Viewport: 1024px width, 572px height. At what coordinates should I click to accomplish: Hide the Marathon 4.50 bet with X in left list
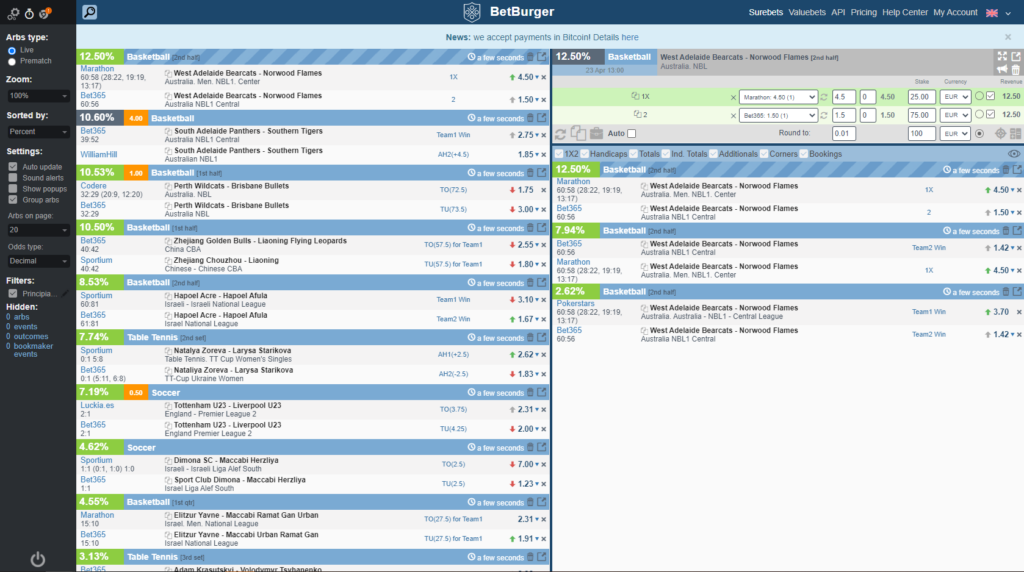(x=543, y=77)
